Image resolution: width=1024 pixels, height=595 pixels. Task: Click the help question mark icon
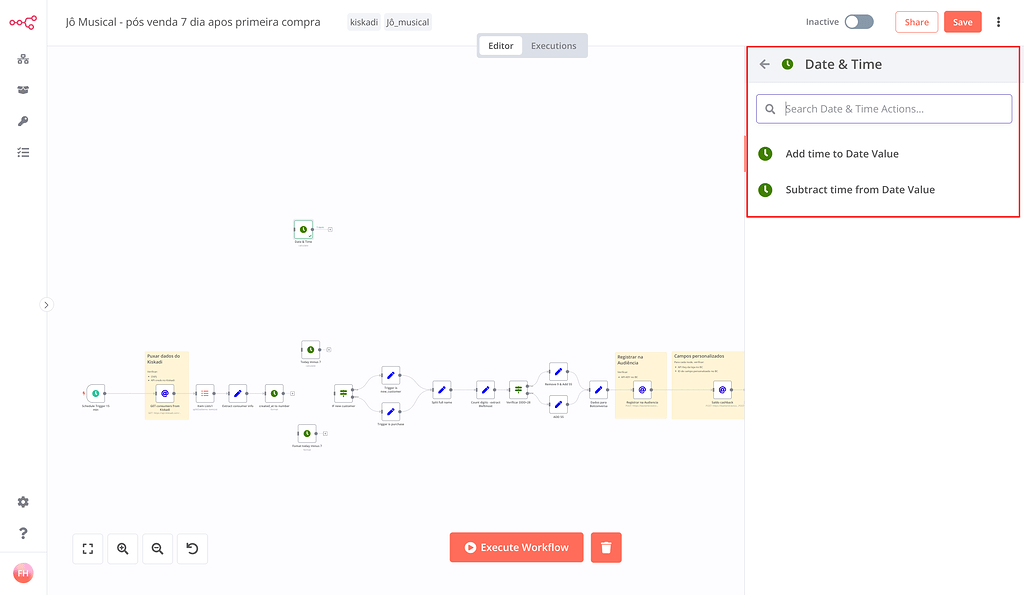click(x=22, y=531)
